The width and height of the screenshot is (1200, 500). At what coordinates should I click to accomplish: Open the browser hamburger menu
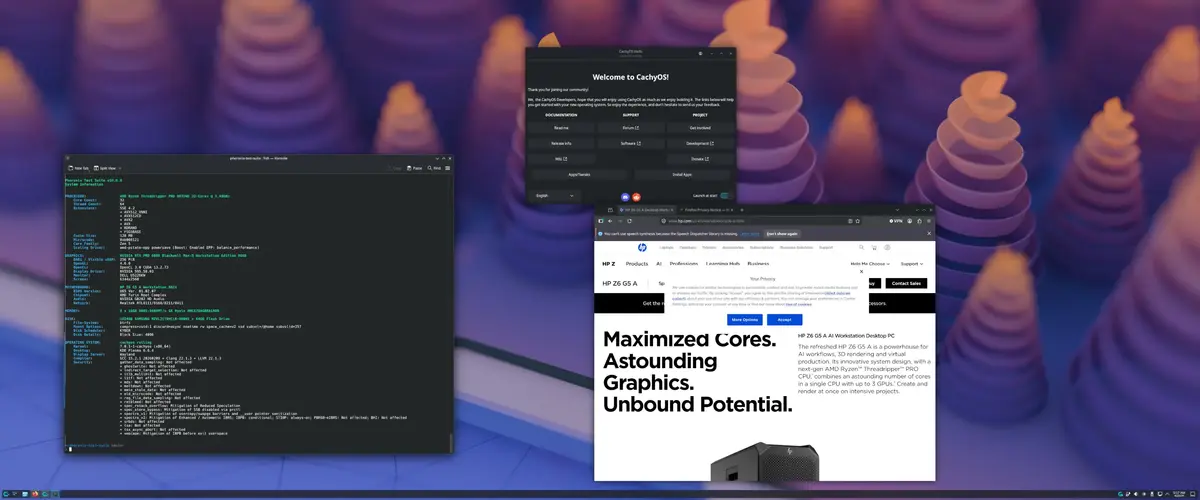pyautogui.click(x=929, y=221)
